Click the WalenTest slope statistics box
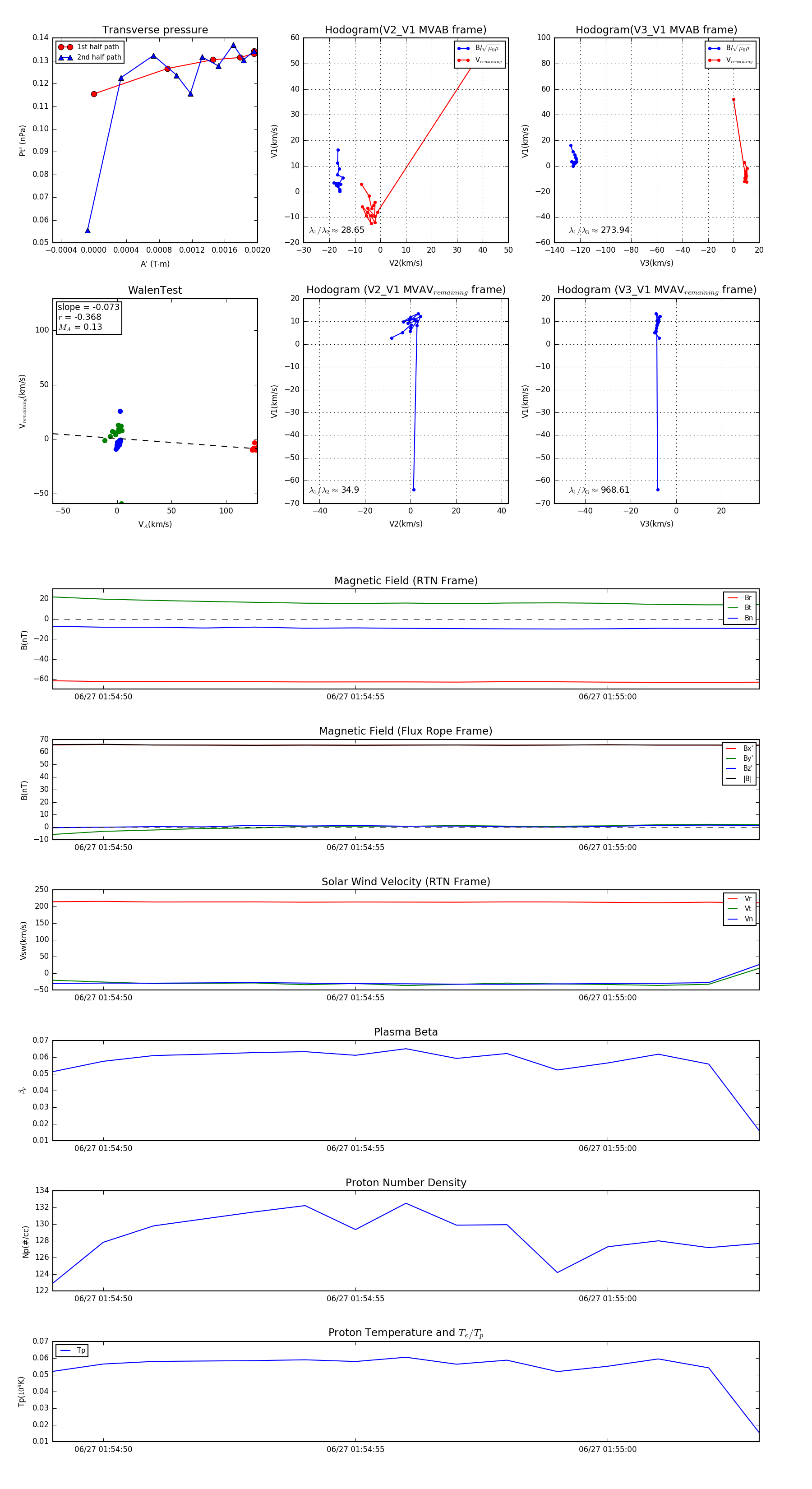 tap(88, 317)
